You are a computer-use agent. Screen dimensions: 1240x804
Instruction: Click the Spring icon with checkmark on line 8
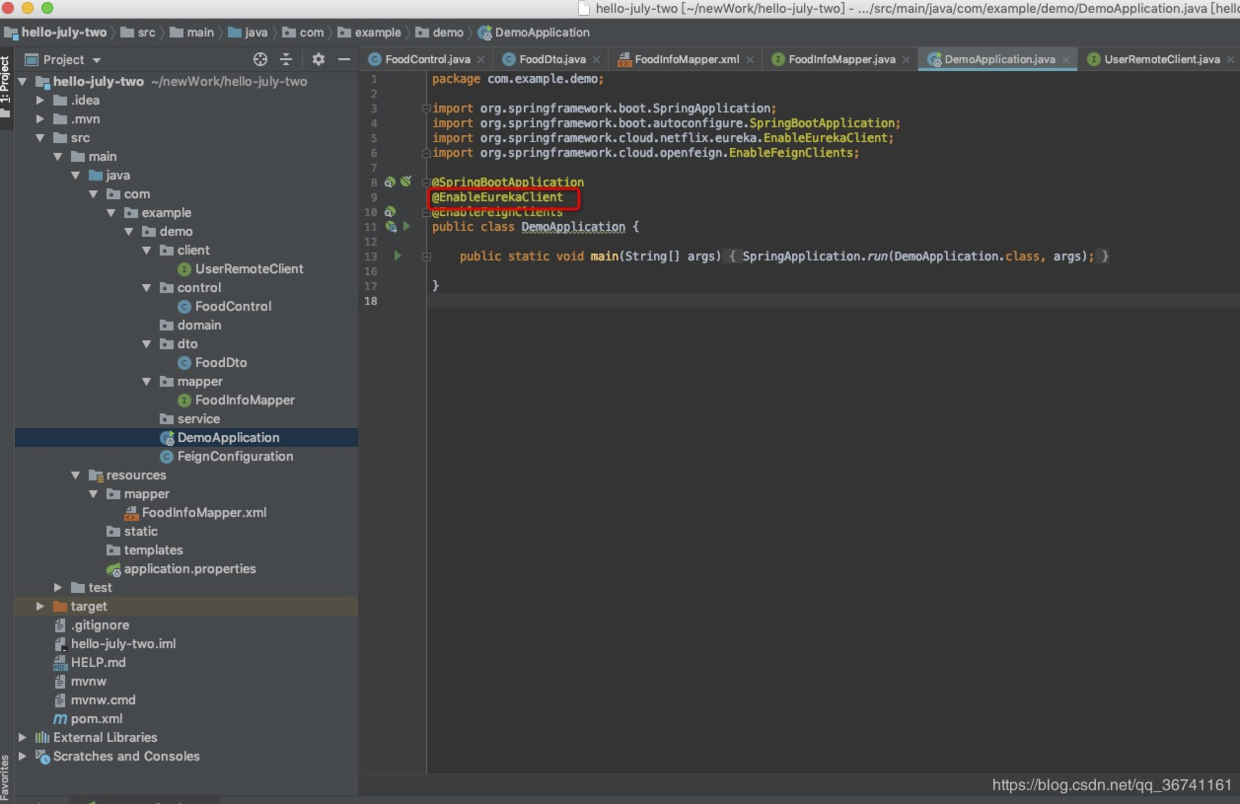click(x=405, y=182)
